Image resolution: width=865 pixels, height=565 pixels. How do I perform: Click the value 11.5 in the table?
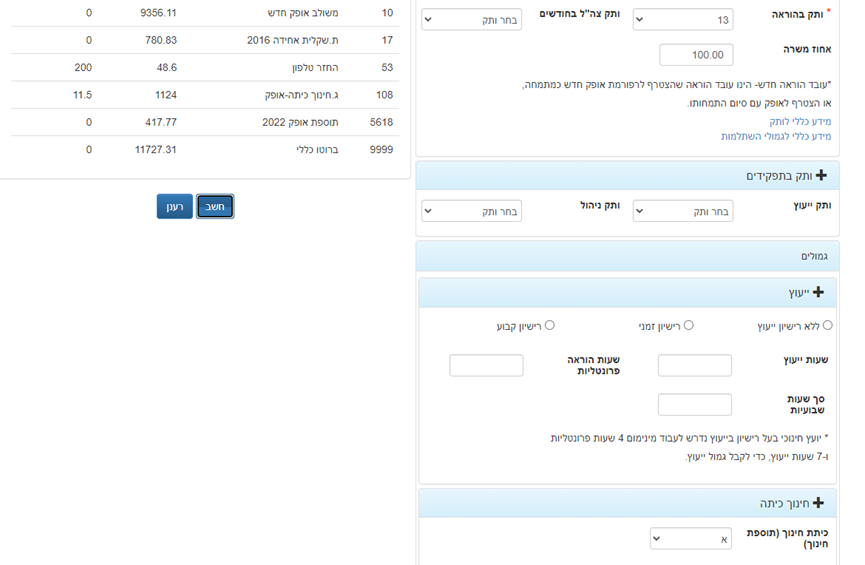(82, 95)
